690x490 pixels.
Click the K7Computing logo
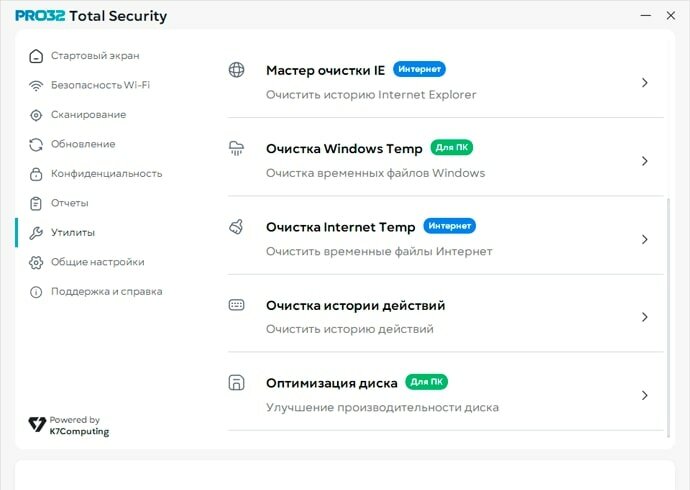68,426
